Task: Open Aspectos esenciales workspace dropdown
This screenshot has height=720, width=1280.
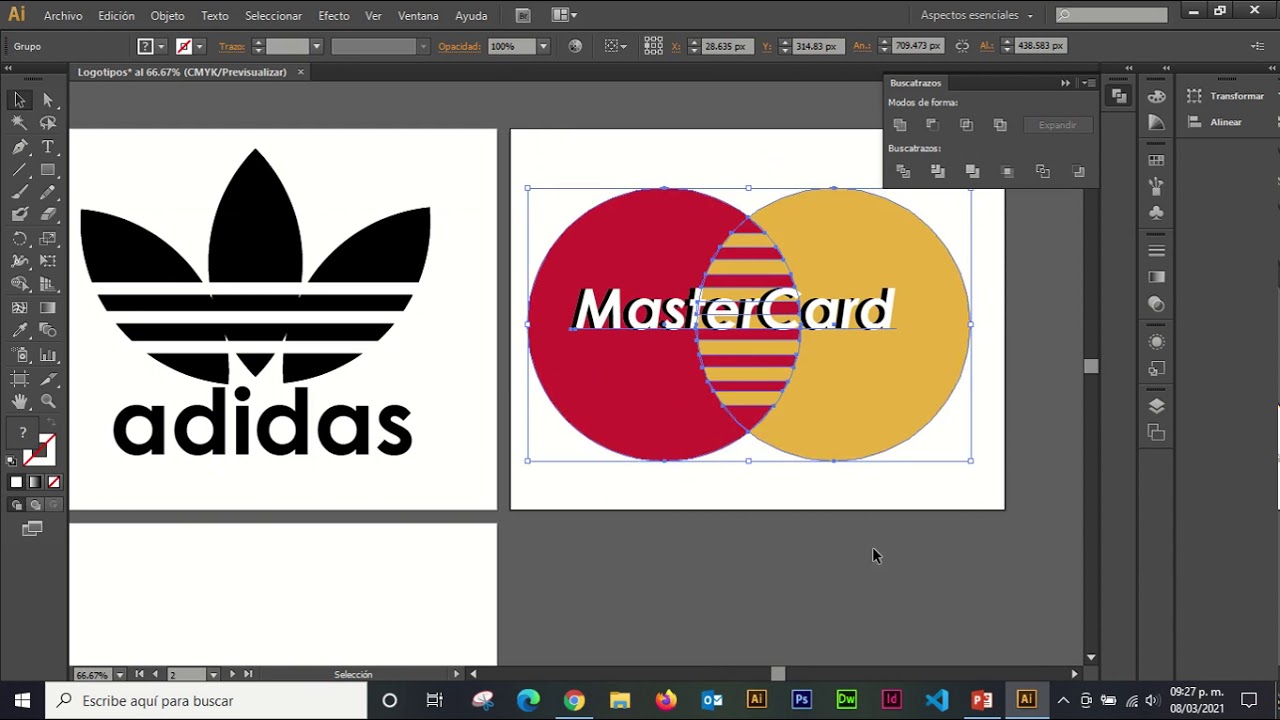Action: 977,15
